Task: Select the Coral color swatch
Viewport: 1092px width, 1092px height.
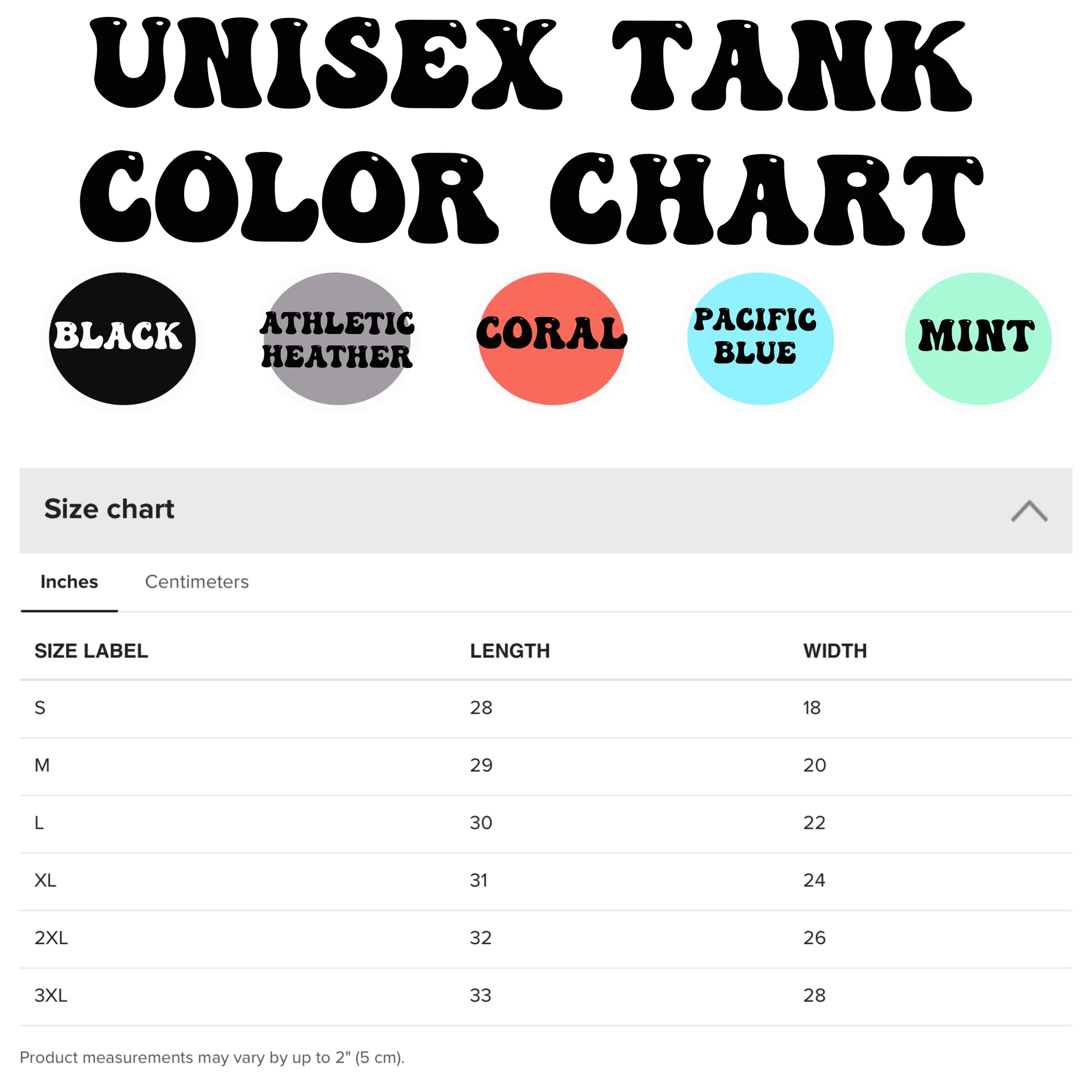Action: 552,338
